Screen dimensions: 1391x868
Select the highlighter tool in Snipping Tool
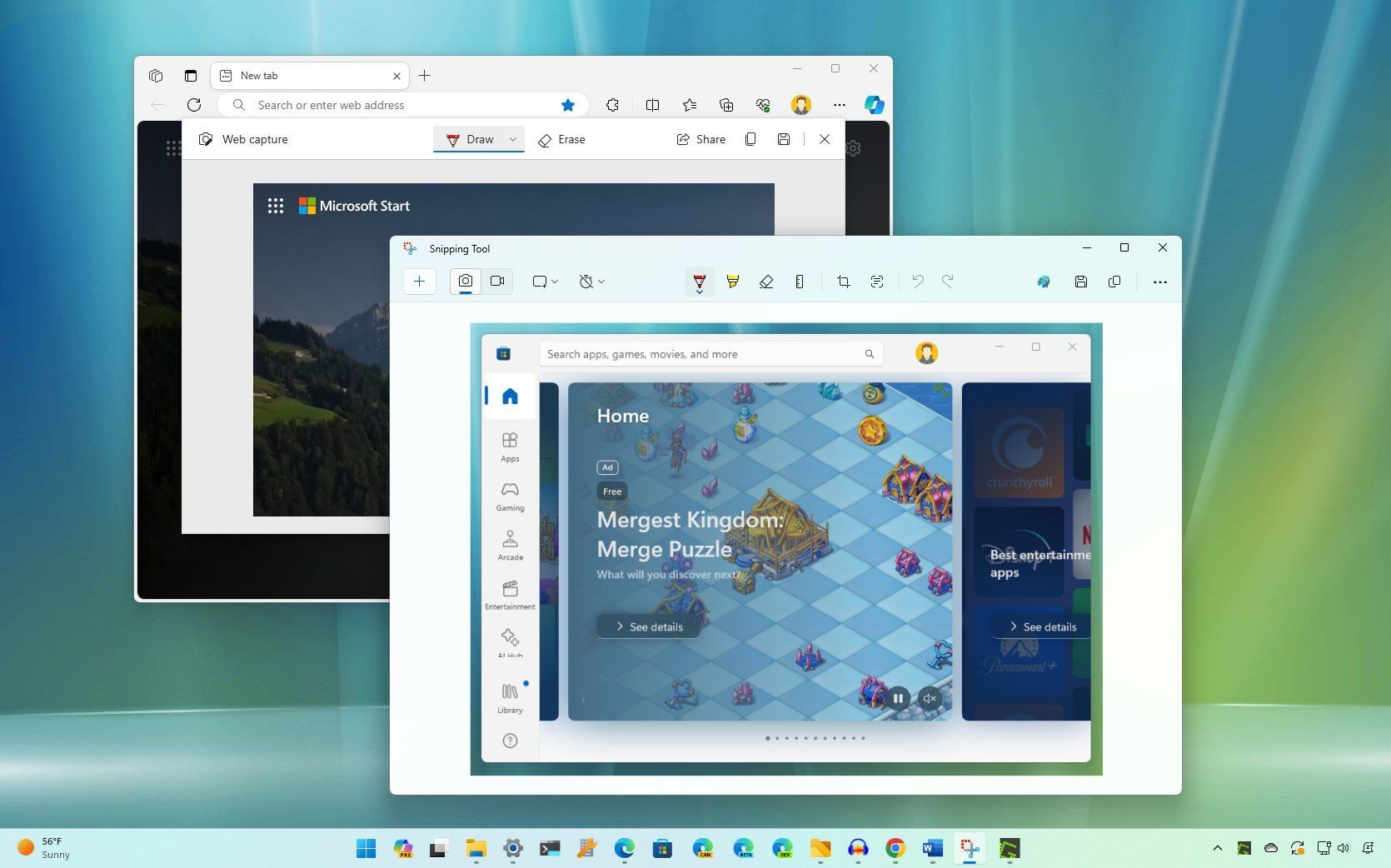(x=733, y=282)
